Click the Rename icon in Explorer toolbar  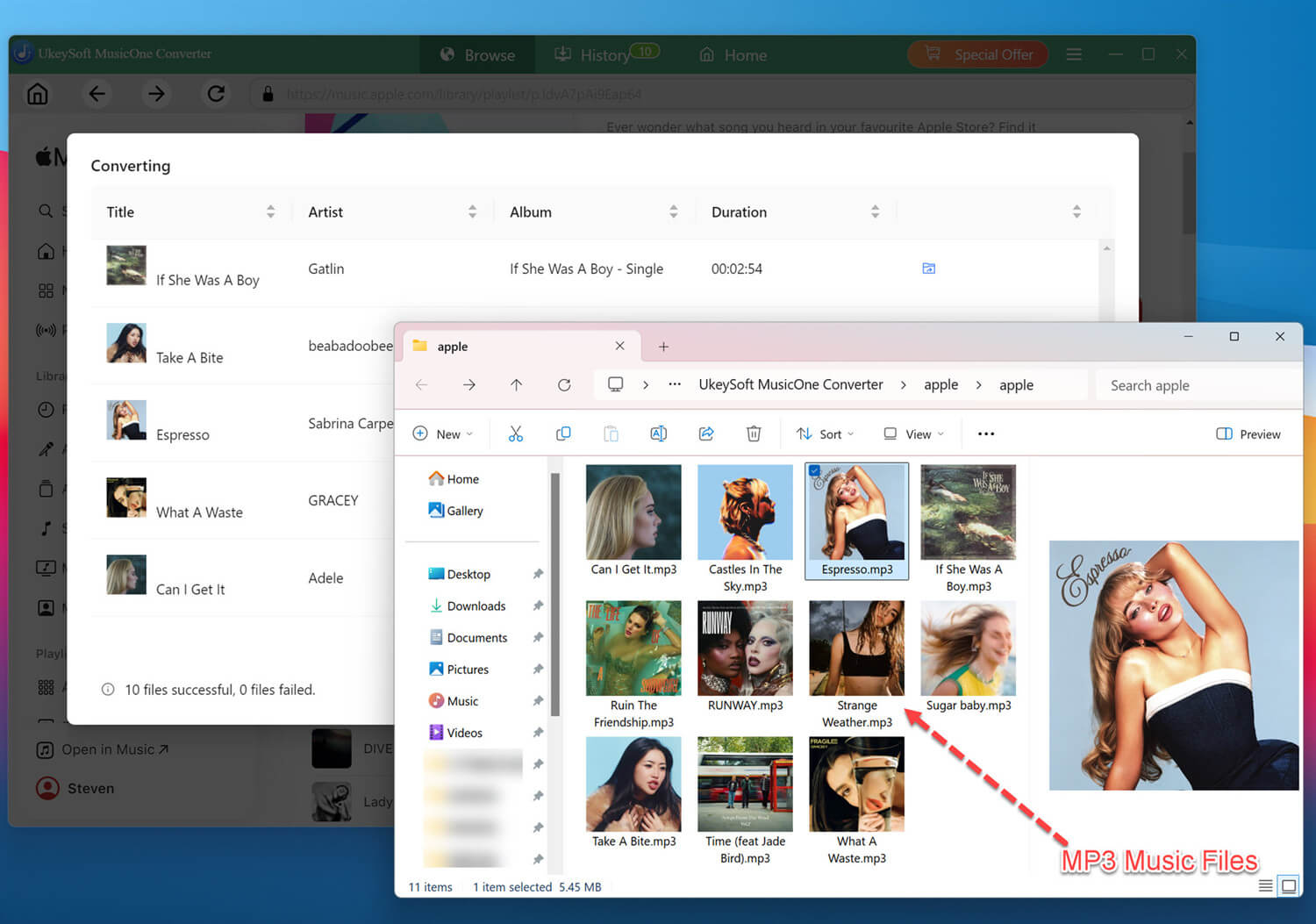[658, 433]
